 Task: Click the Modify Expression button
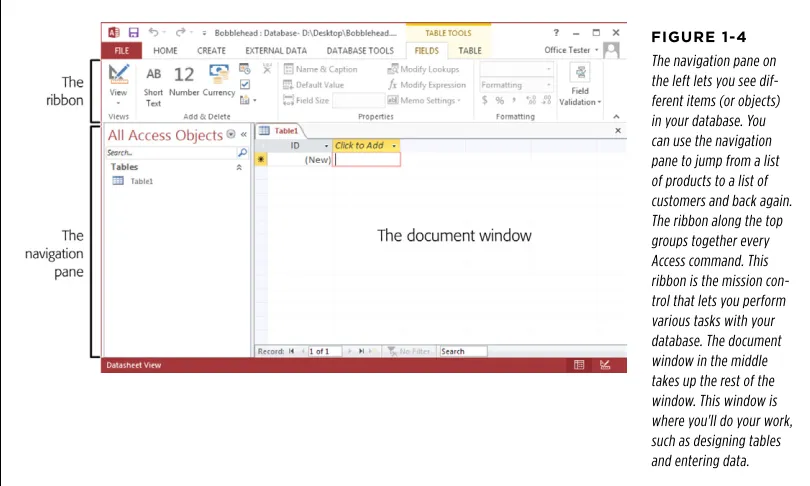[x=427, y=85]
